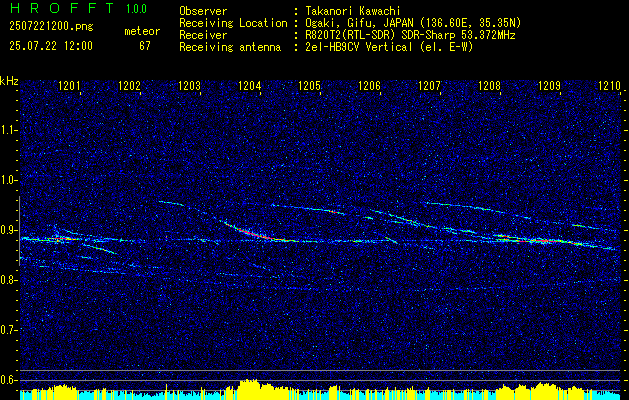Viewport: 629px width, 400px height.
Task: Click the 1.1 kHz axis label
Action: (7, 131)
